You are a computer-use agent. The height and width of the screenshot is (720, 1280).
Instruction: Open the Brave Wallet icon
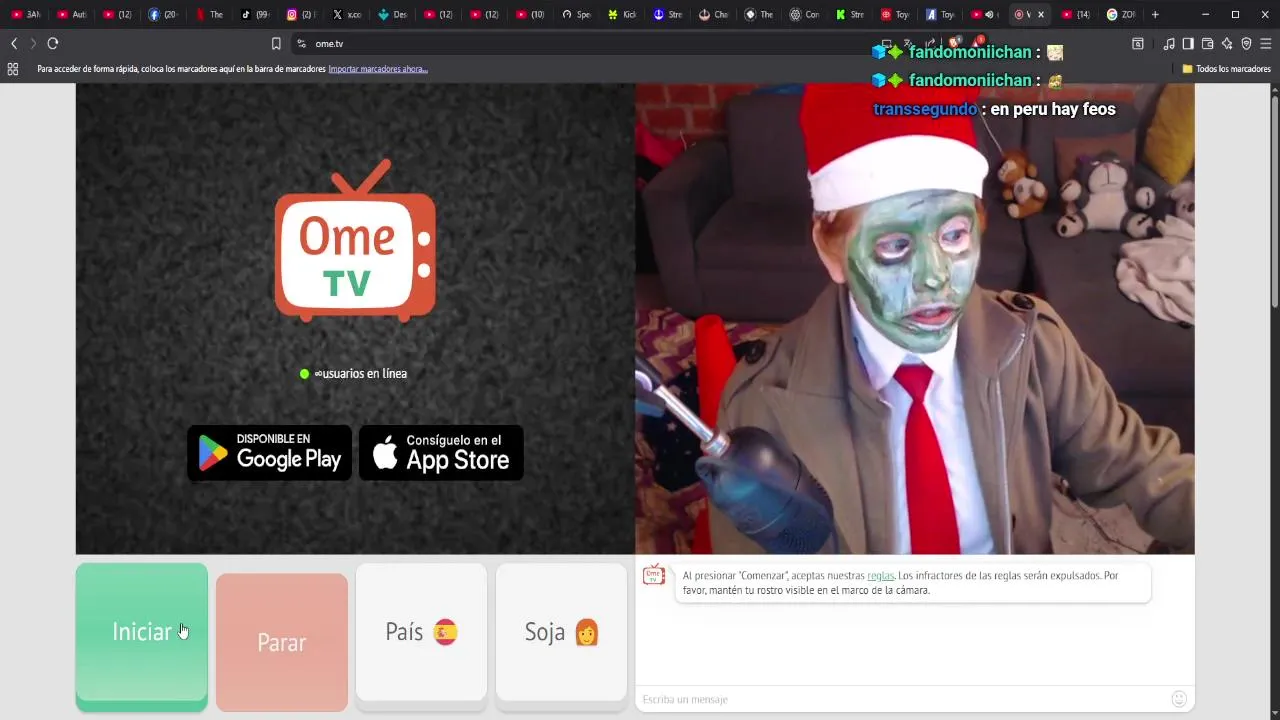[x=1207, y=43]
